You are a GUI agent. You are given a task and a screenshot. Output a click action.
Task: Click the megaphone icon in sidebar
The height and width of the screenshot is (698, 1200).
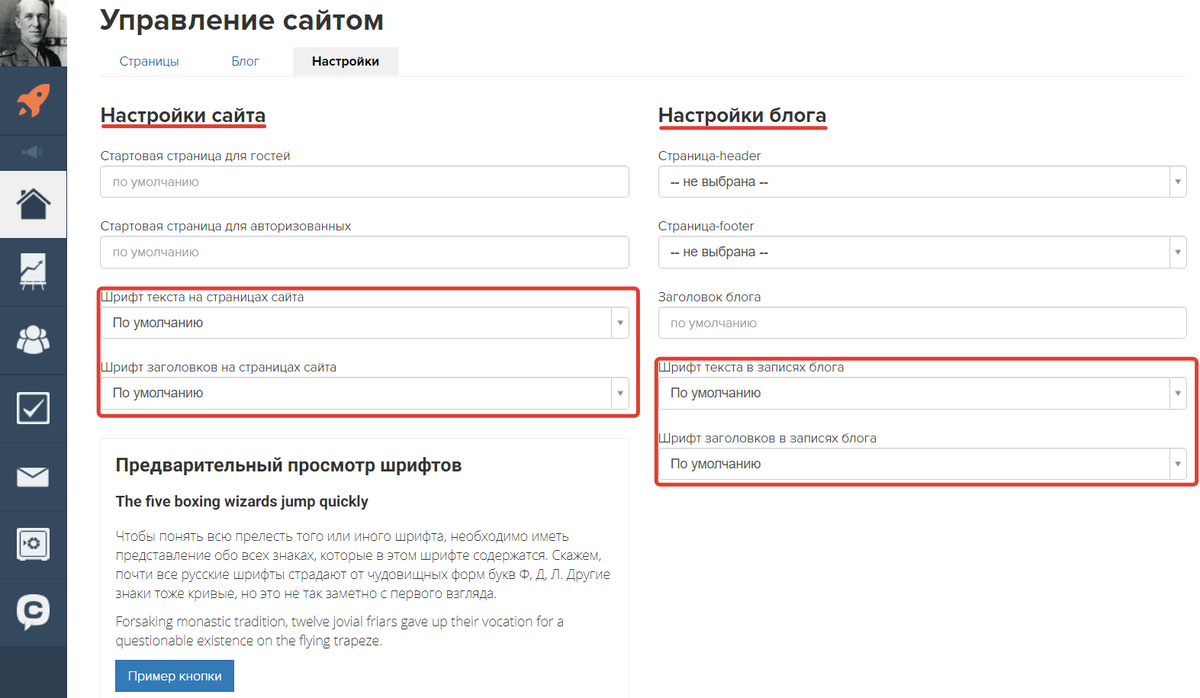coord(33,152)
